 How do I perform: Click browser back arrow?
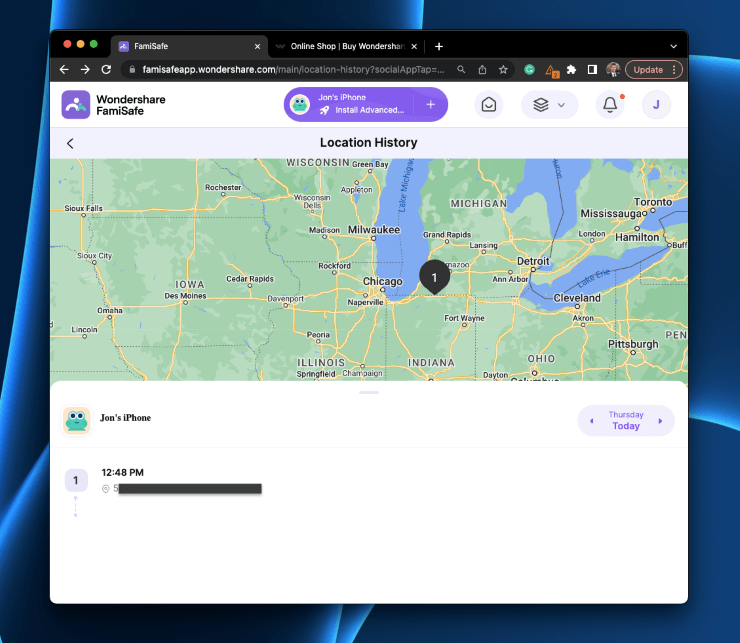click(x=64, y=69)
